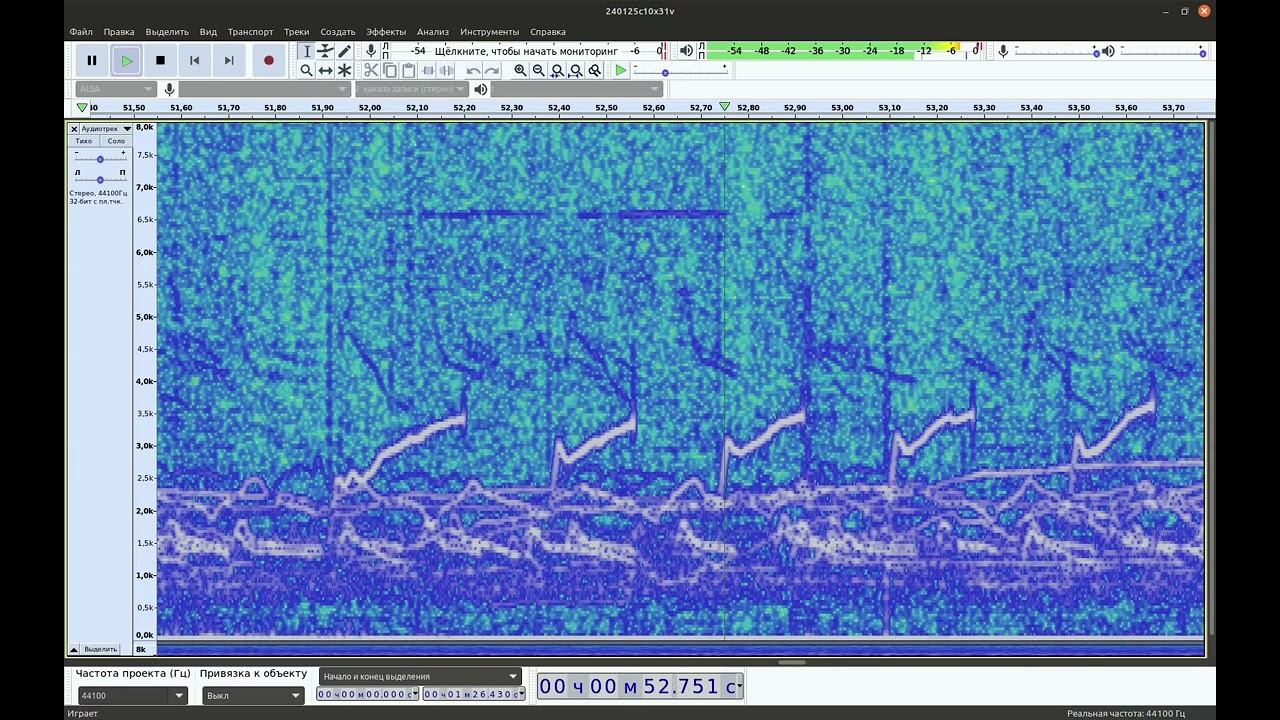Open the Анализ menu
The height and width of the screenshot is (720, 1280).
point(433,32)
